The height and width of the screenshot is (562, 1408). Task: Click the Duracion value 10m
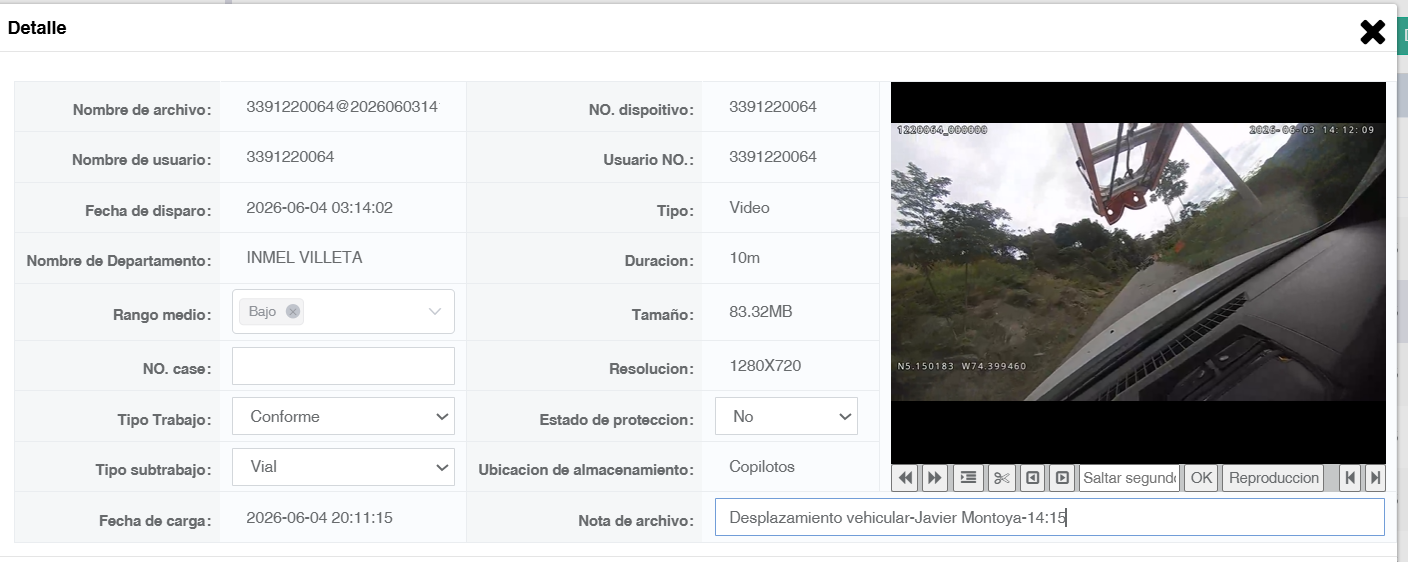[x=745, y=258]
